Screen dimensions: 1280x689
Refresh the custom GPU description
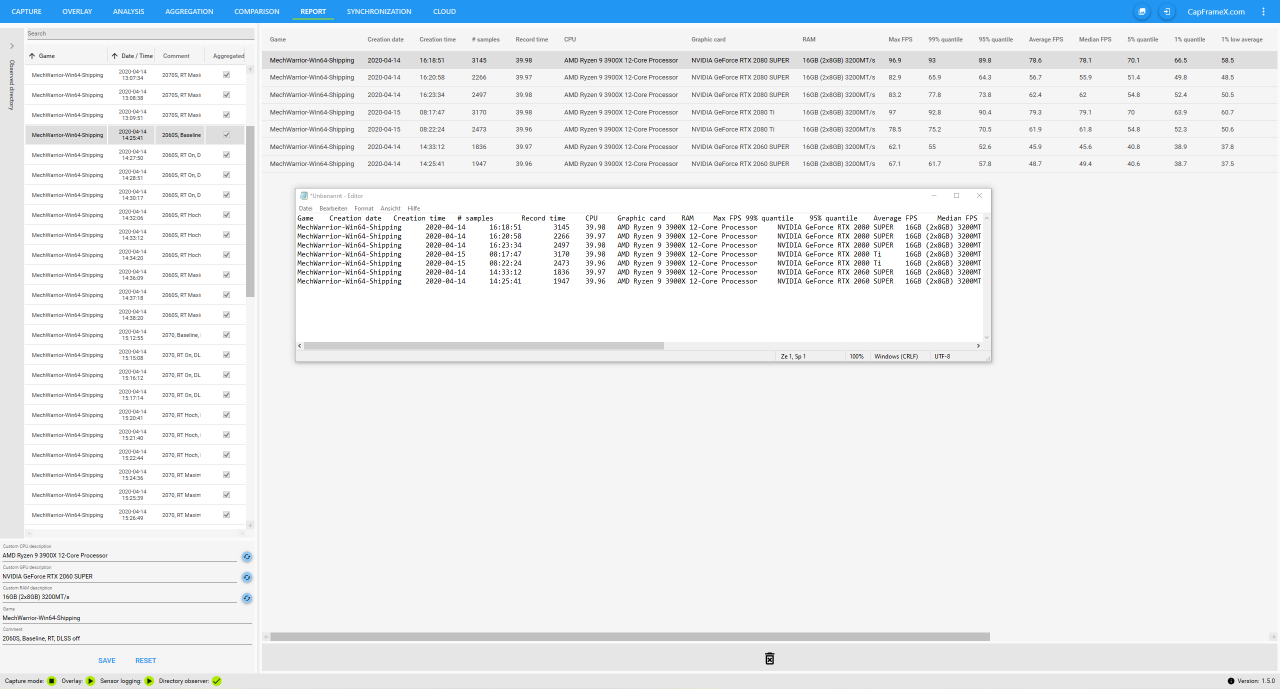(x=247, y=577)
